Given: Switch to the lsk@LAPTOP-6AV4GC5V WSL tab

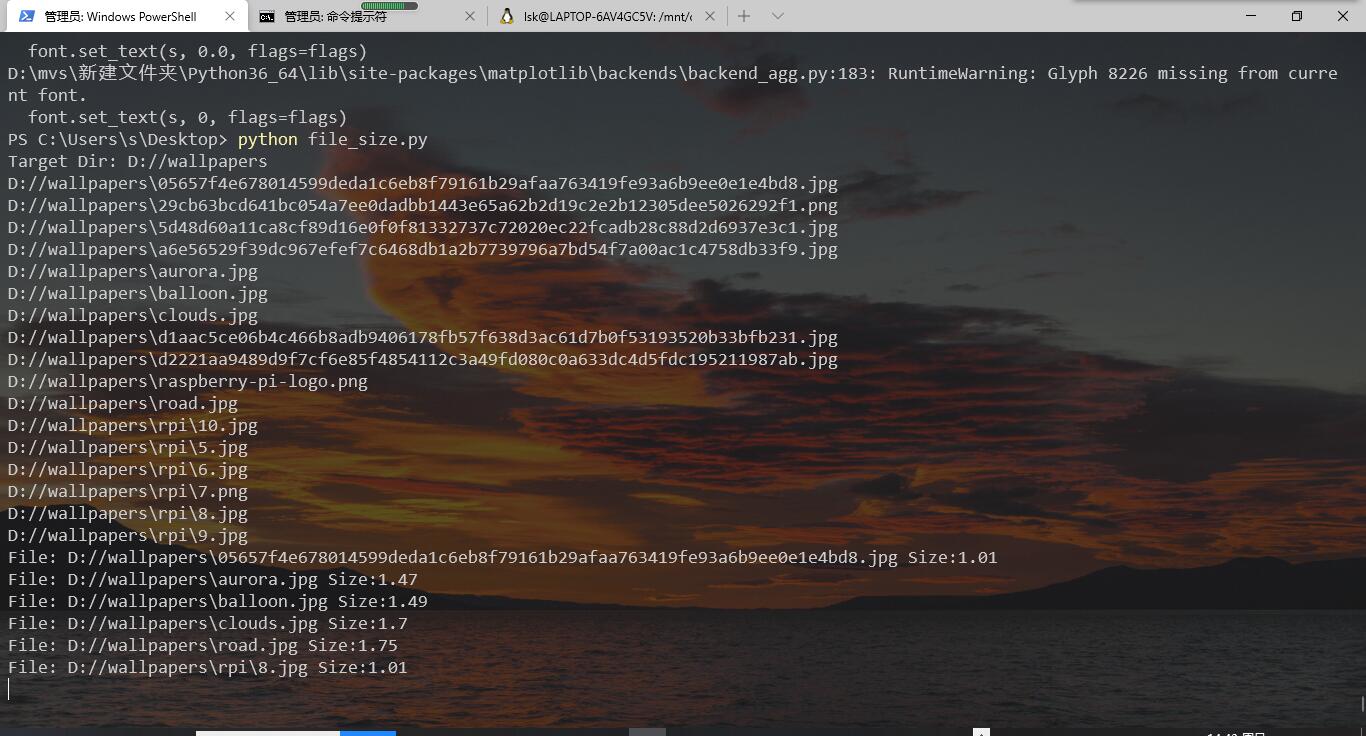Looking at the screenshot, I should click(x=608, y=16).
